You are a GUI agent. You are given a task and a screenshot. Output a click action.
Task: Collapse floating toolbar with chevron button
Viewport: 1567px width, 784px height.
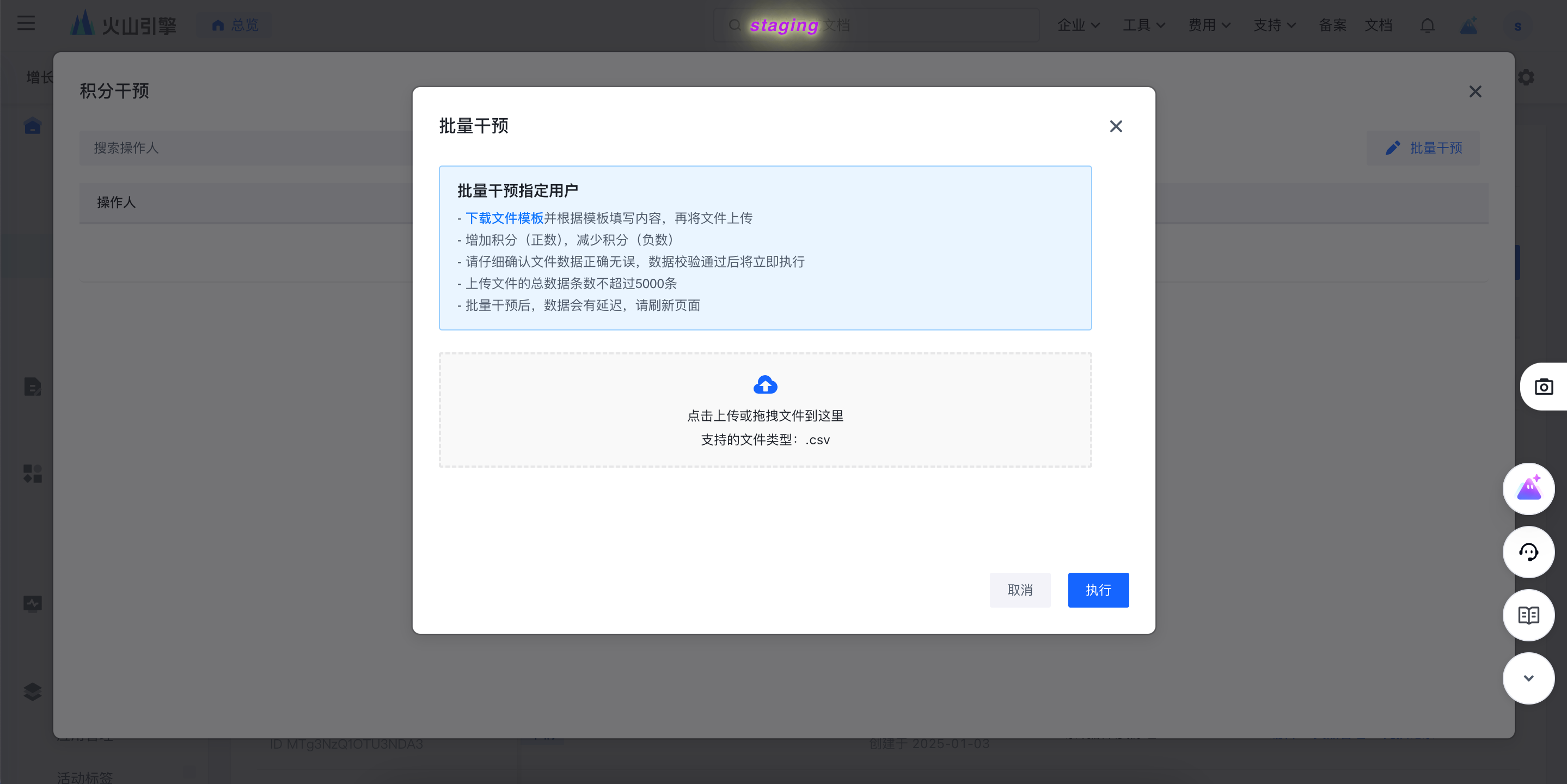point(1529,678)
